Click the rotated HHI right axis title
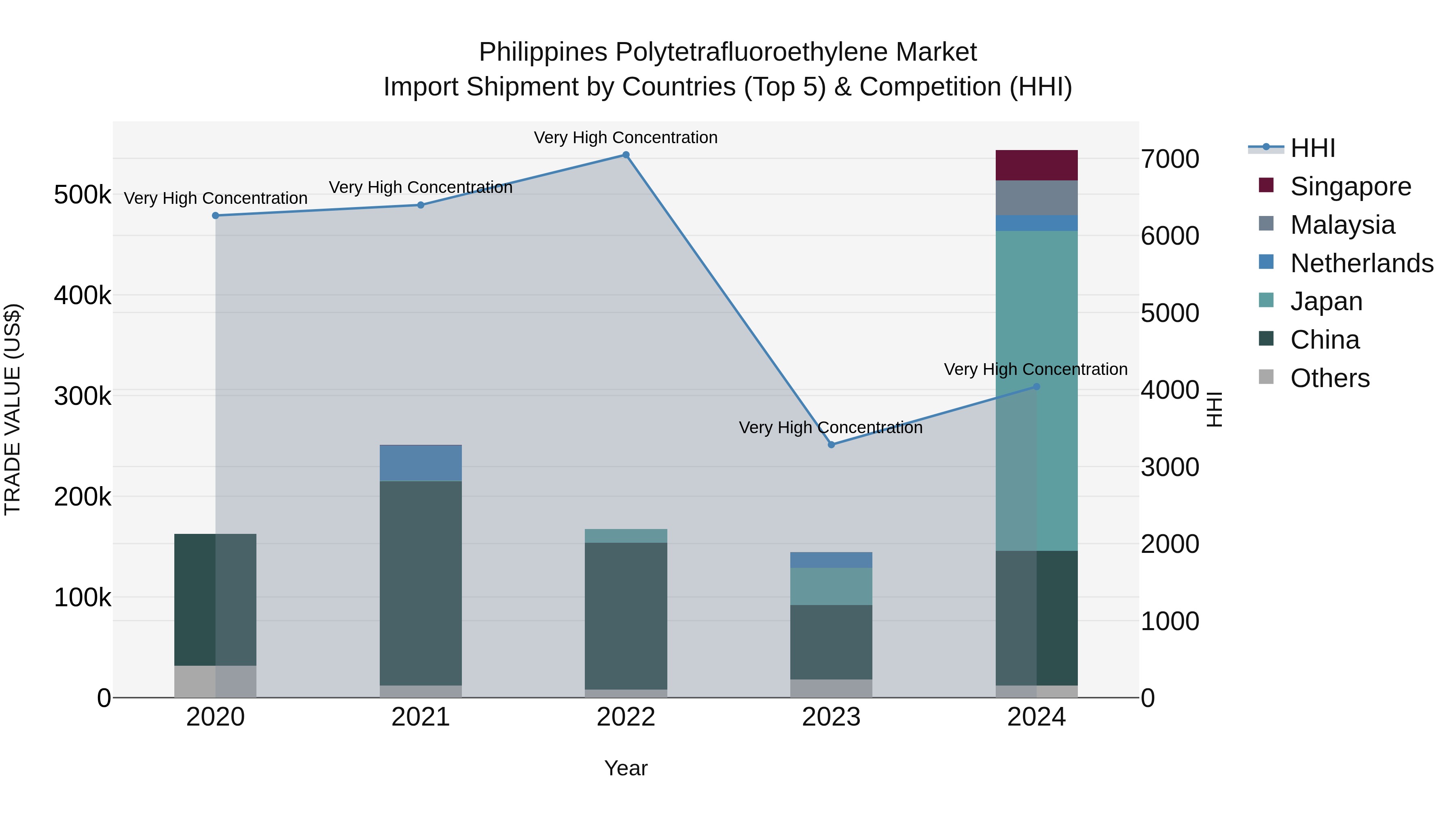 (x=1215, y=409)
